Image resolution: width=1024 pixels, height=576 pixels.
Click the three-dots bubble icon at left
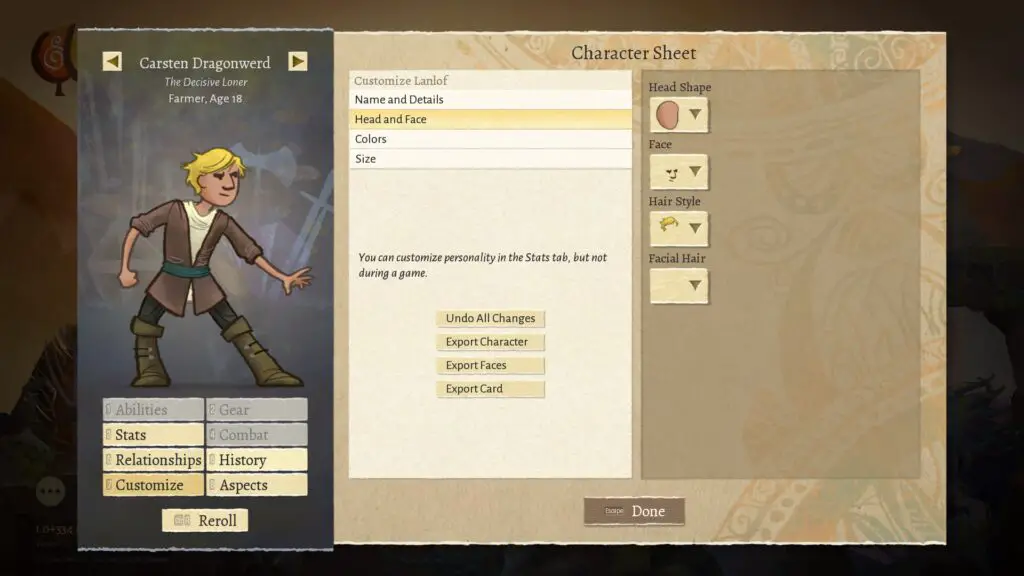point(50,491)
